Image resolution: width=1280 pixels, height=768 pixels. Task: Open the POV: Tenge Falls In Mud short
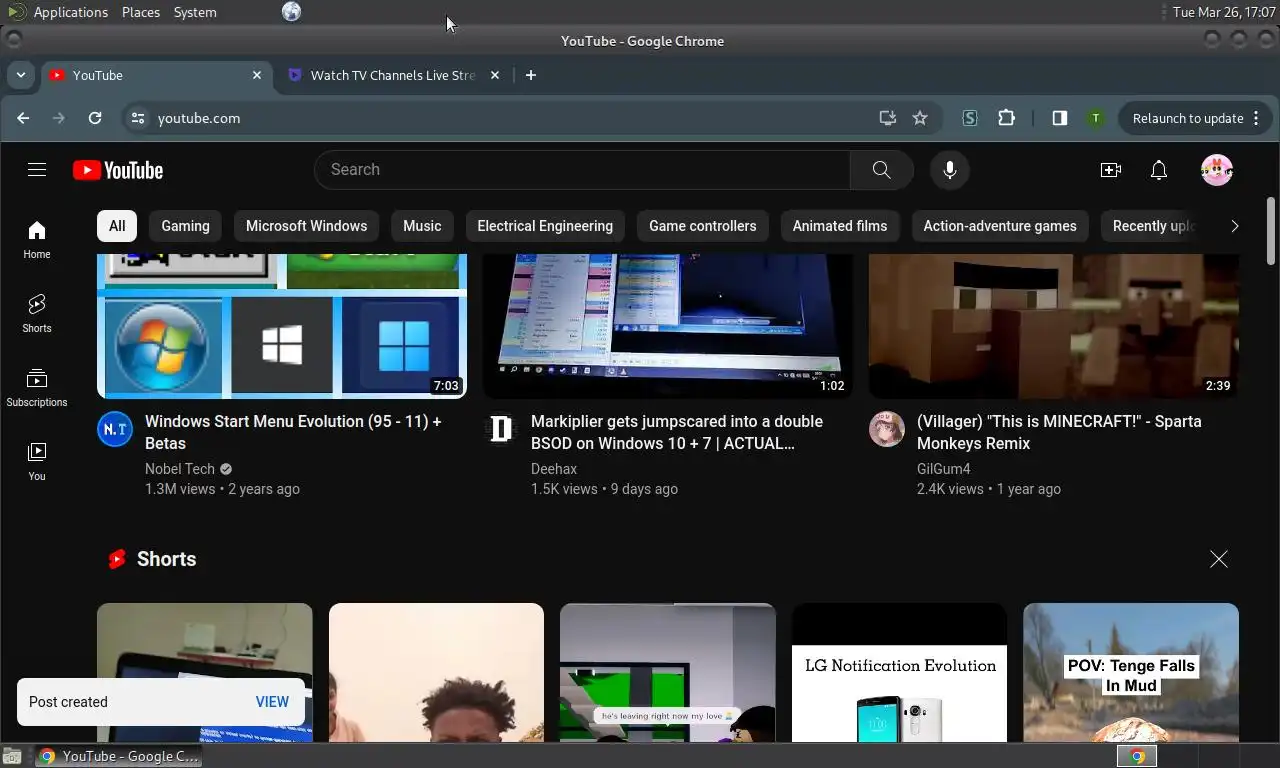(x=1131, y=673)
